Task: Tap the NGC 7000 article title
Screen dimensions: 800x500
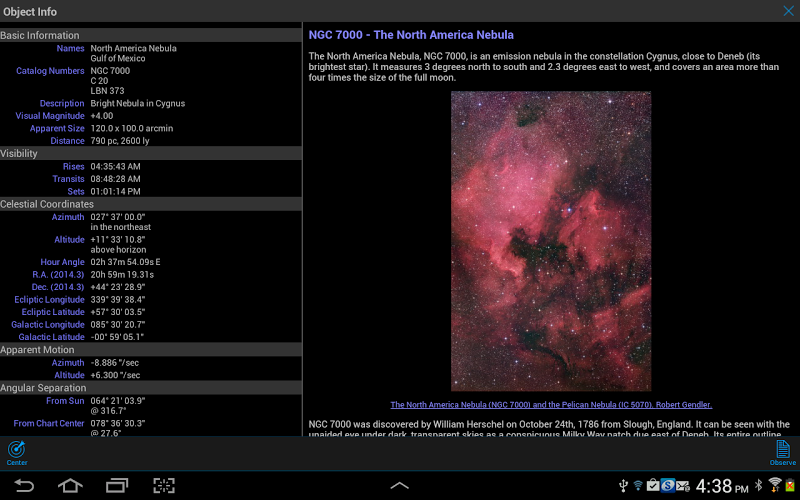Action: 411,35
